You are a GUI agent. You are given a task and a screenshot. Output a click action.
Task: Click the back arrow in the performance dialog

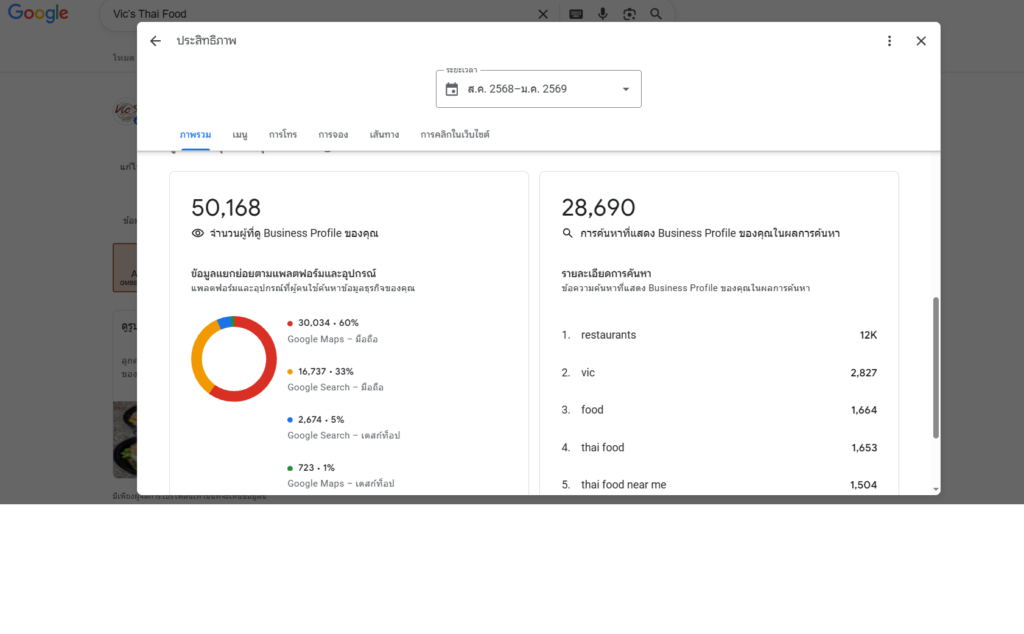(156, 41)
